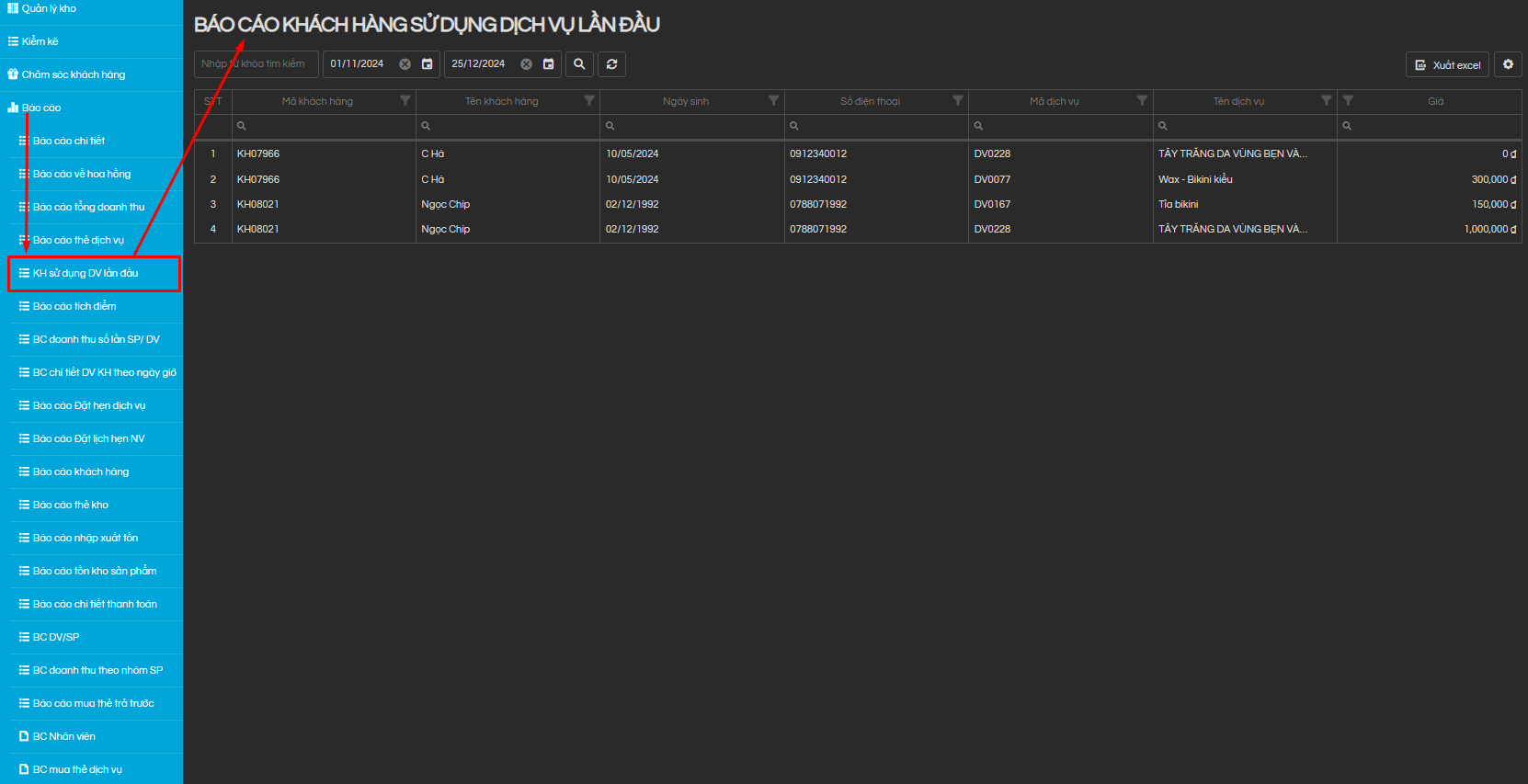Open filter for Tên dịch vụ column
This screenshot has height=784, width=1528.
tap(1326, 101)
